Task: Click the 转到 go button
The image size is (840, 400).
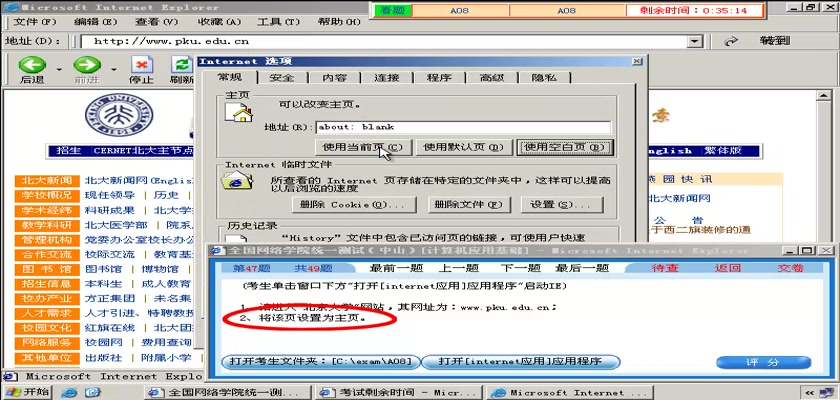Action: click(x=775, y=41)
